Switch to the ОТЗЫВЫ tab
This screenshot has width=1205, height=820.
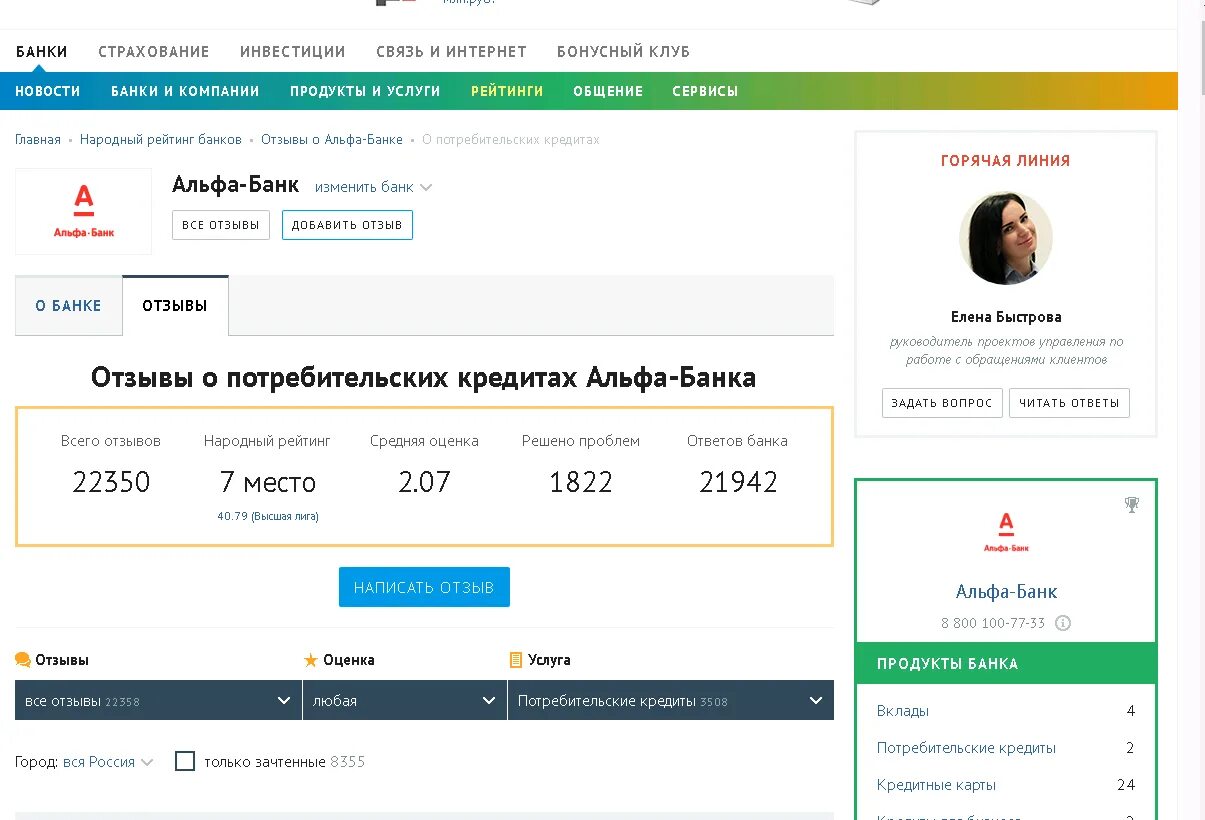point(175,306)
